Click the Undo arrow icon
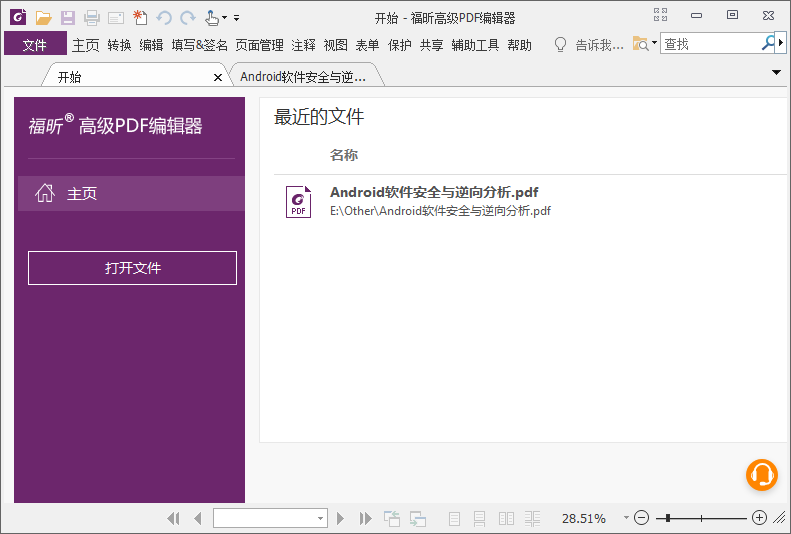This screenshot has width=791, height=534. [x=164, y=18]
